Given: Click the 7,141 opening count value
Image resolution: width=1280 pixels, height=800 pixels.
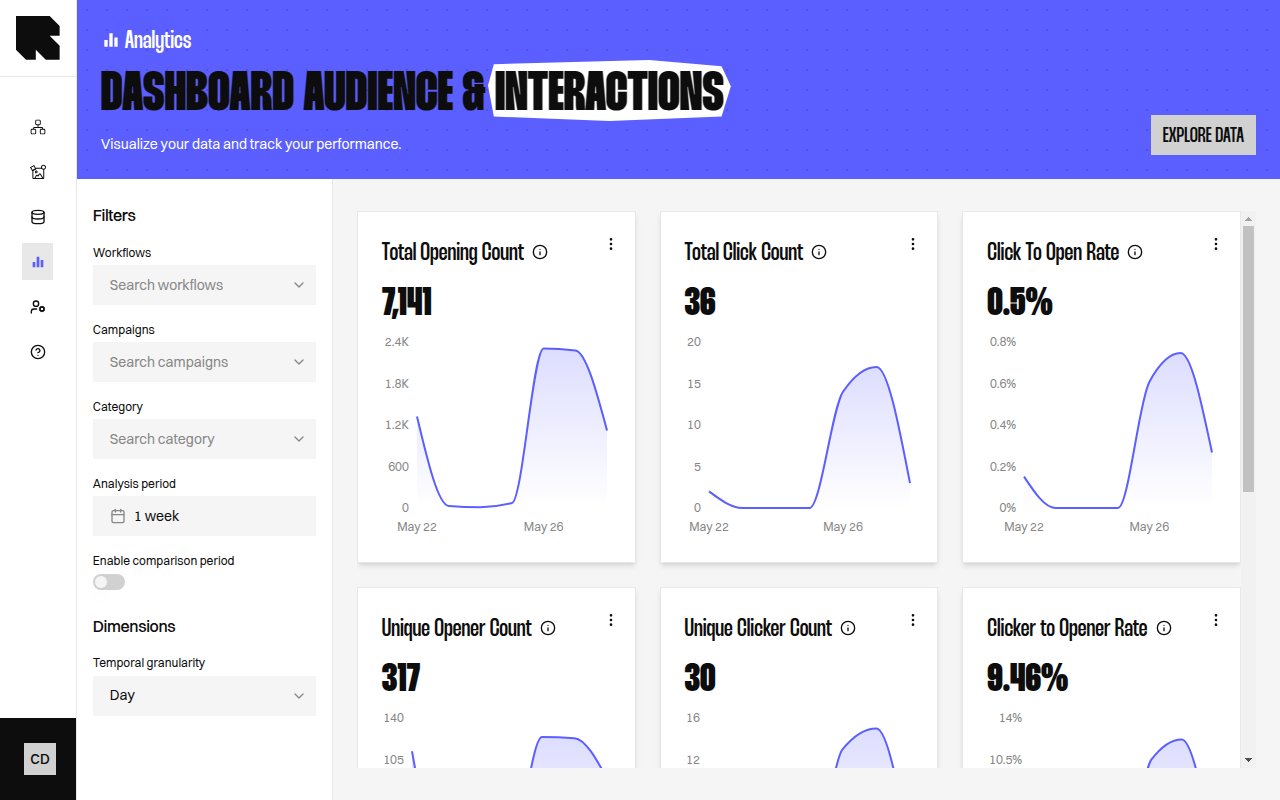Looking at the screenshot, I should (x=407, y=302).
